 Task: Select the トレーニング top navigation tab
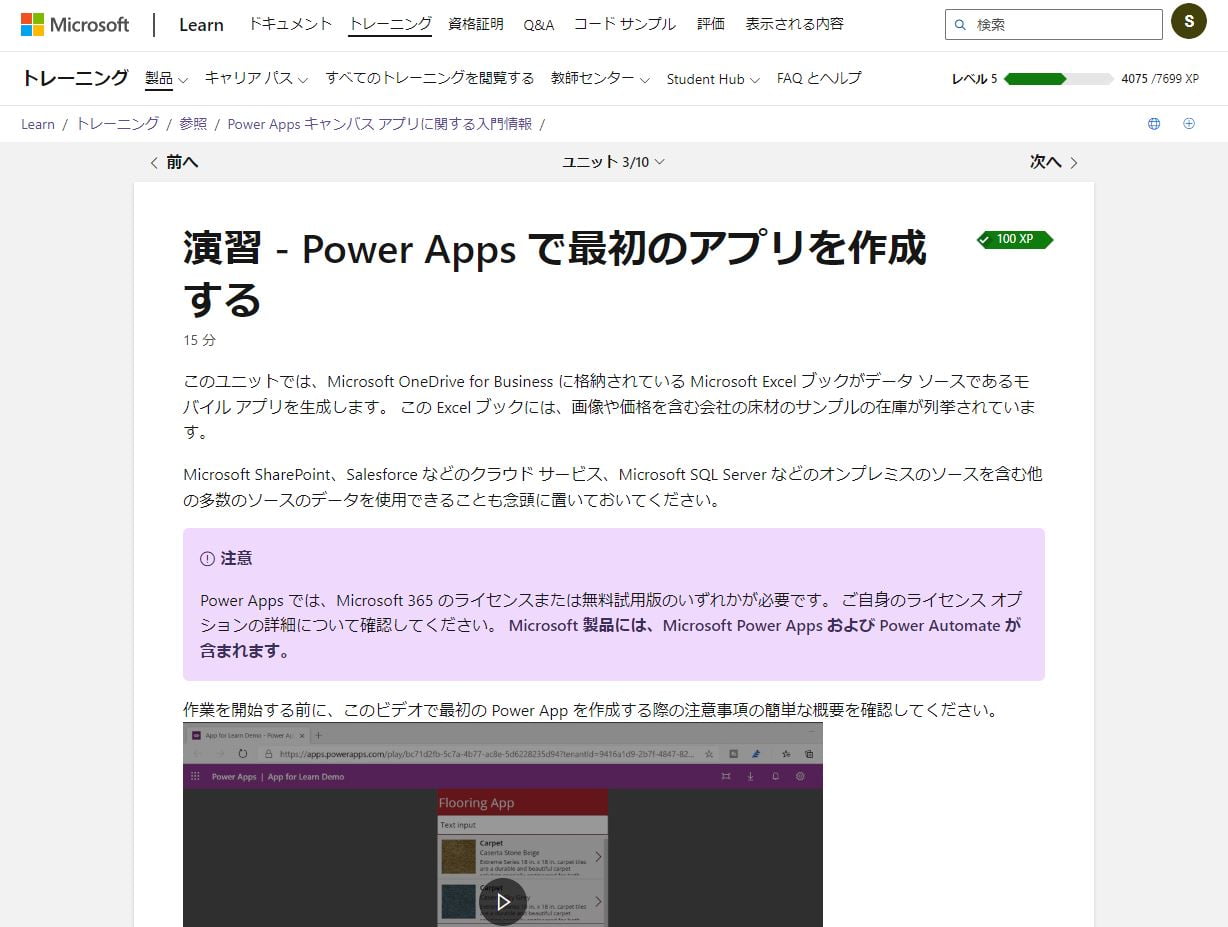pos(390,24)
